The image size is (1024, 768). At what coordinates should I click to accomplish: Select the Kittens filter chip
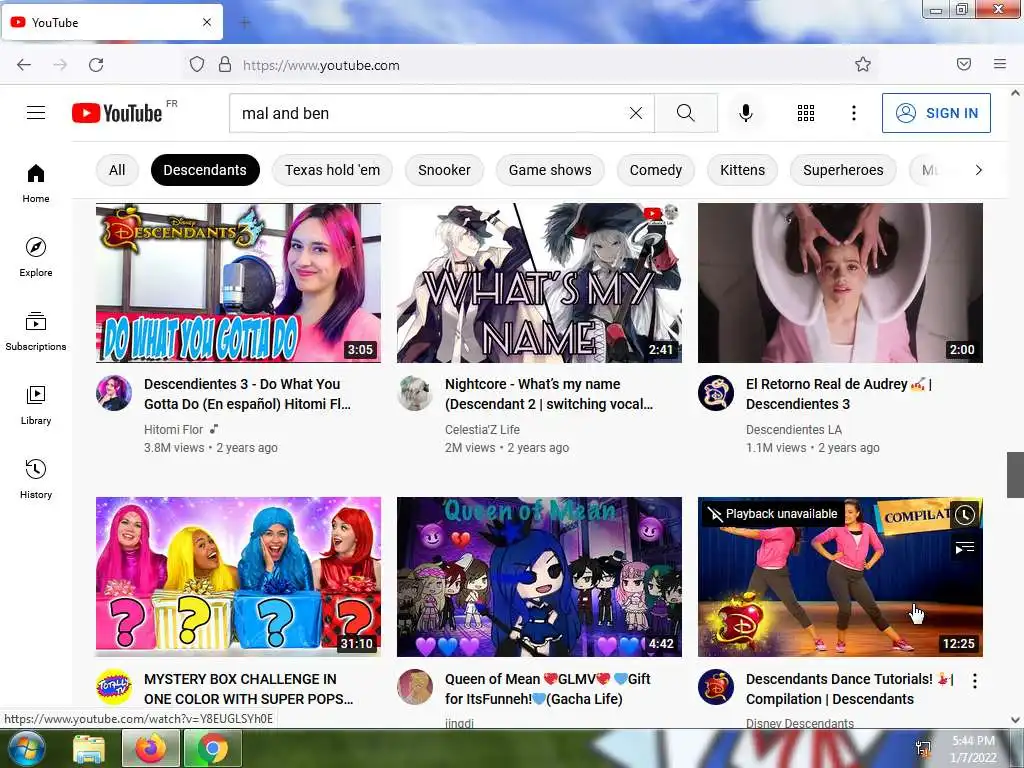point(742,170)
